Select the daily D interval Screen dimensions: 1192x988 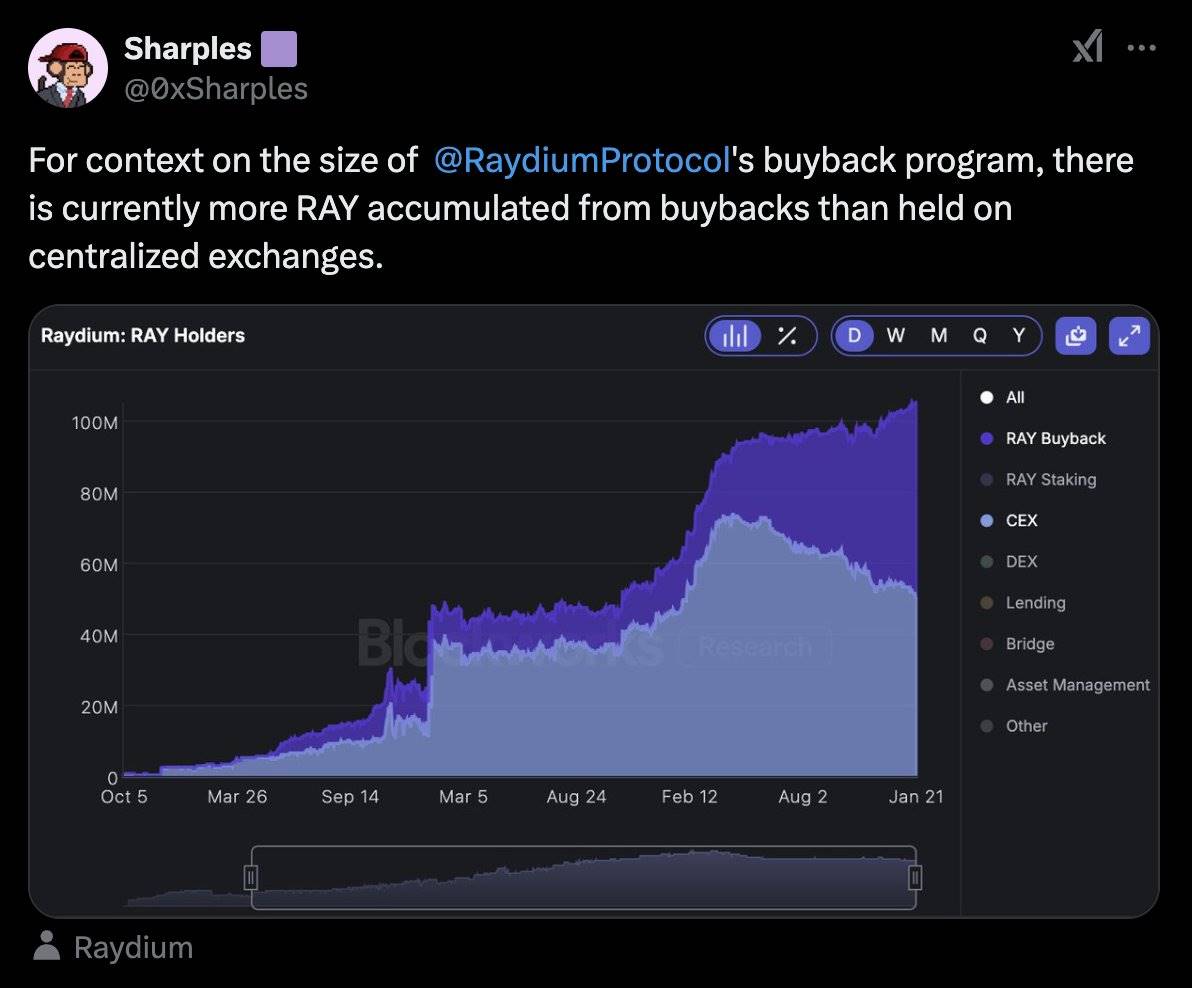click(854, 336)
